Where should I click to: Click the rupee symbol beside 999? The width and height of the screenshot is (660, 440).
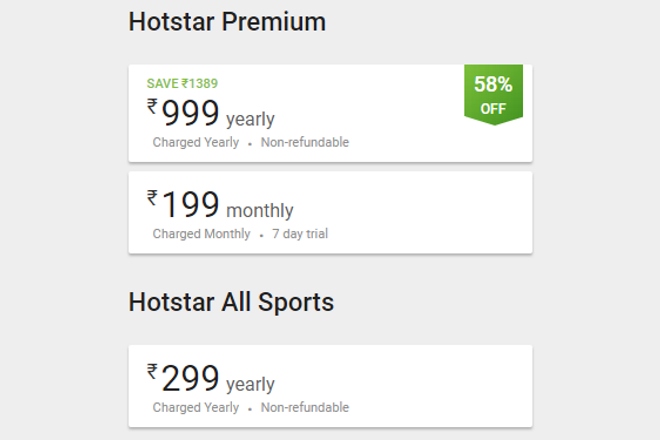coord(153,105)
